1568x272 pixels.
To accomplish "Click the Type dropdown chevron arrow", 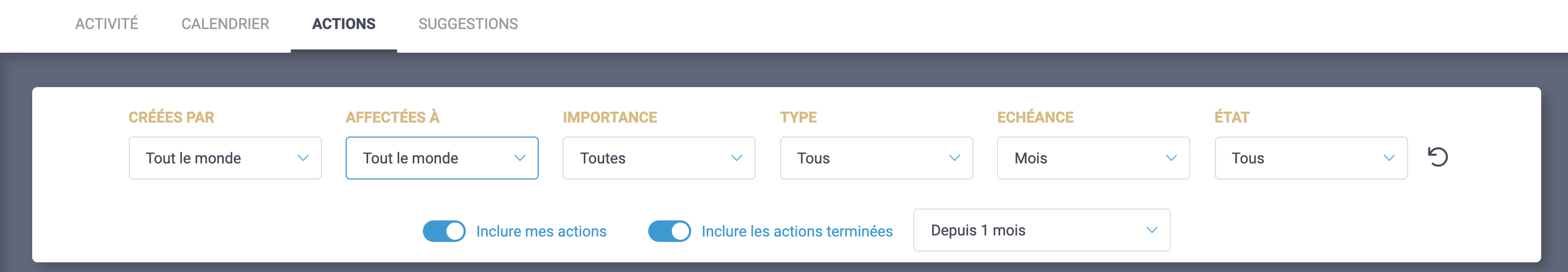I will 955,158.
